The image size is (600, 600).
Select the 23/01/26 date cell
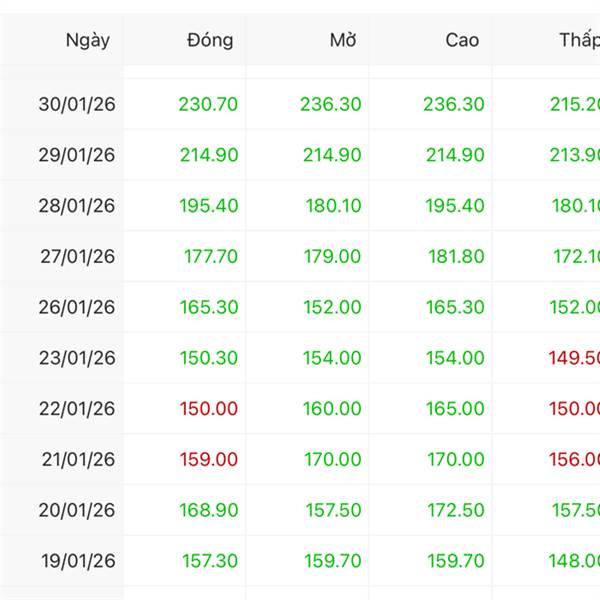[x=77, y=358]
